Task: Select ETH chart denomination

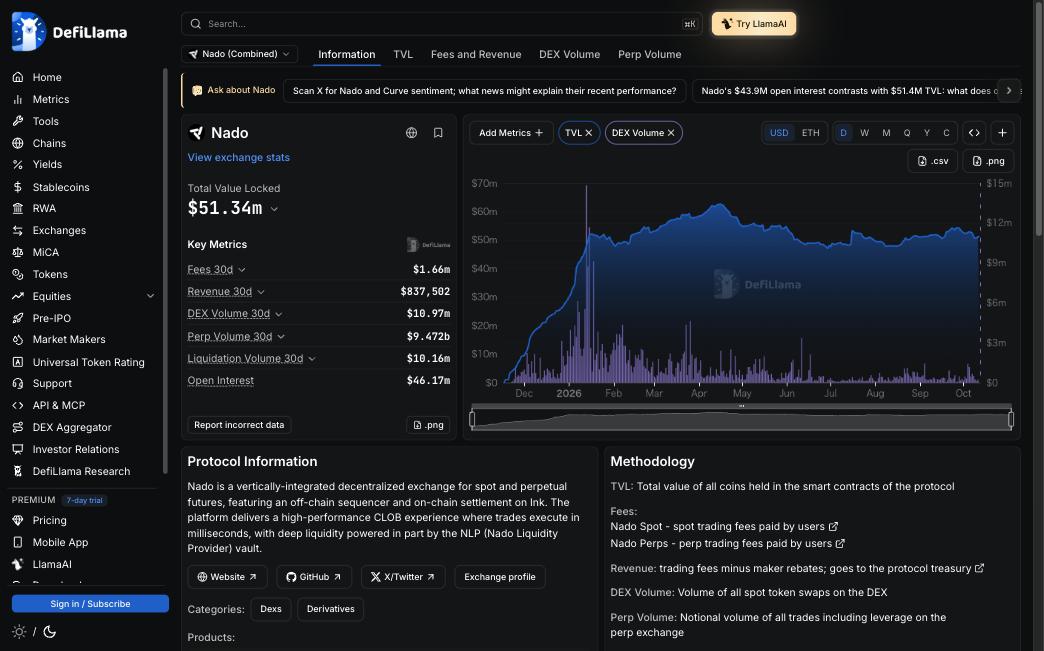Action: click(810, 133)
